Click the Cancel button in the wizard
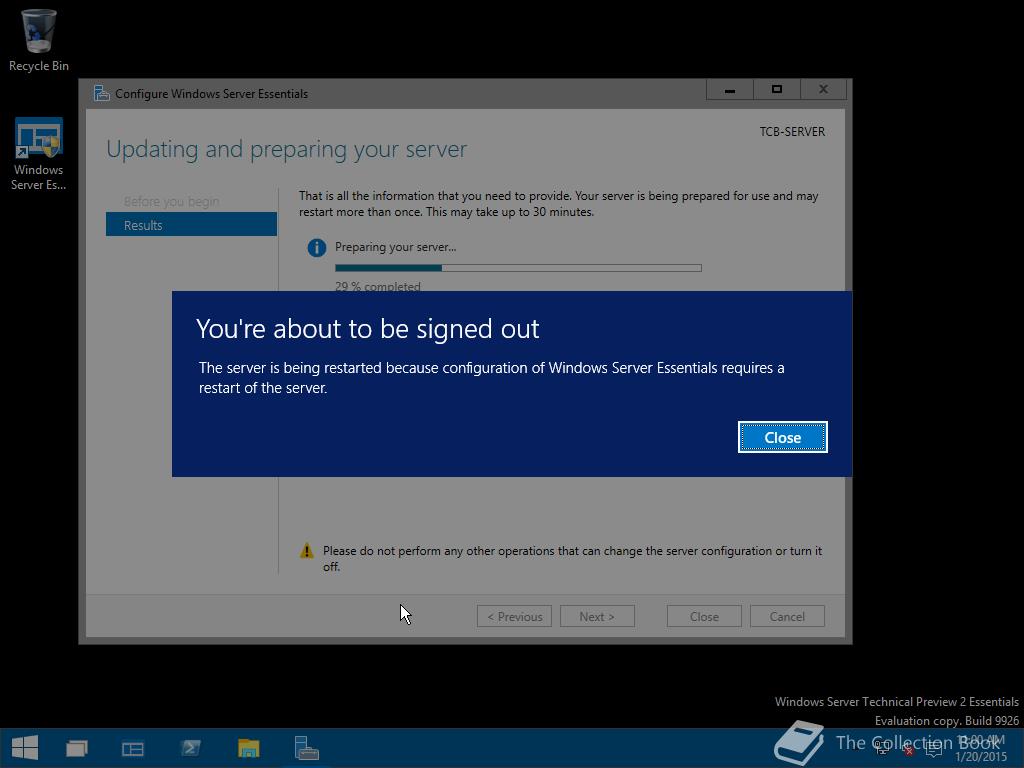Screen dimensions: 1024x768 pyautogui.click(x=787, y=616)
